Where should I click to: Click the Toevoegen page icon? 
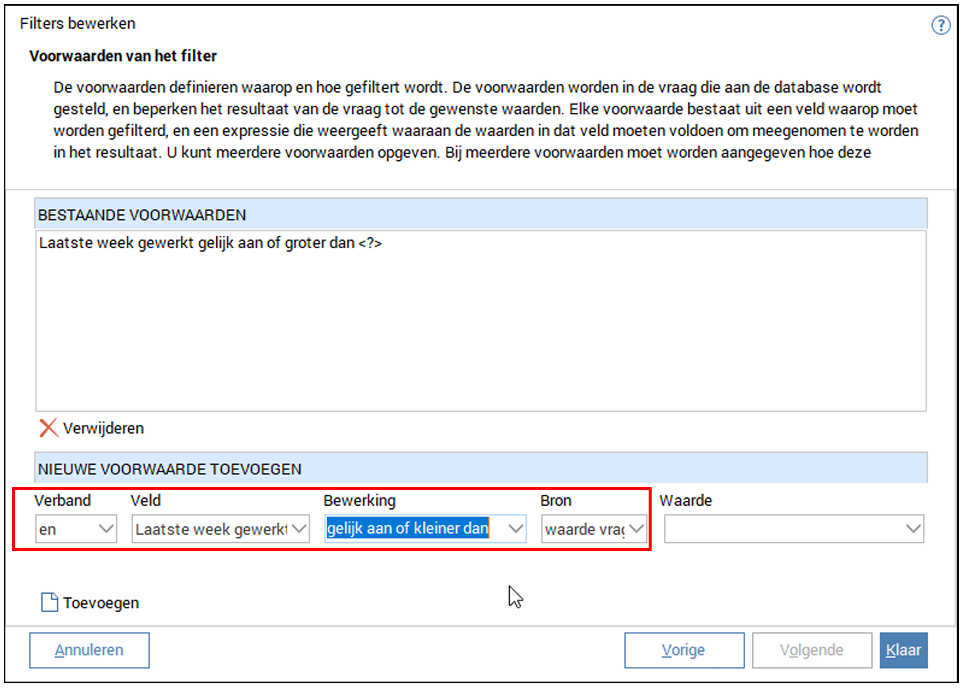click(49, 603)
